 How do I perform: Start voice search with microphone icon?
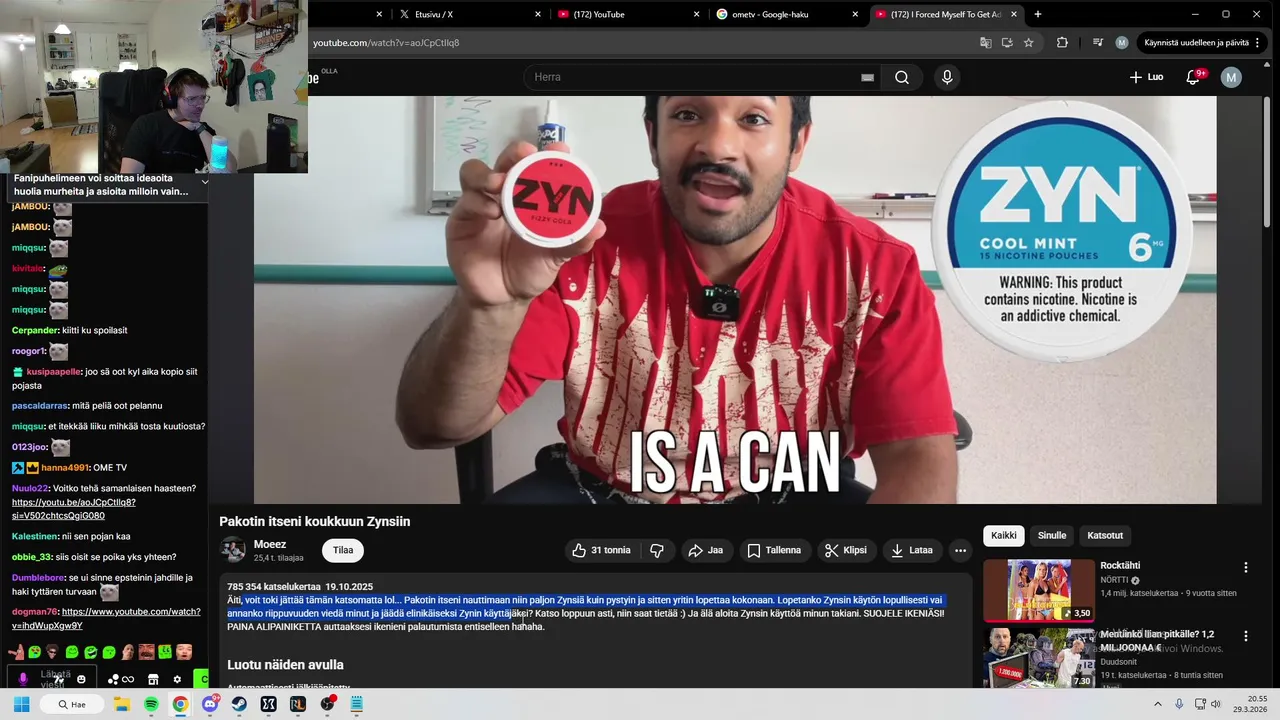coord(947,77)
